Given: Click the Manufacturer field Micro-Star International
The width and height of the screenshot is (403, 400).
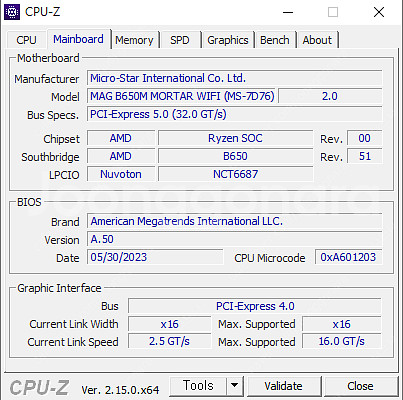Looking at the screenshot, I should tap(235, 78).
